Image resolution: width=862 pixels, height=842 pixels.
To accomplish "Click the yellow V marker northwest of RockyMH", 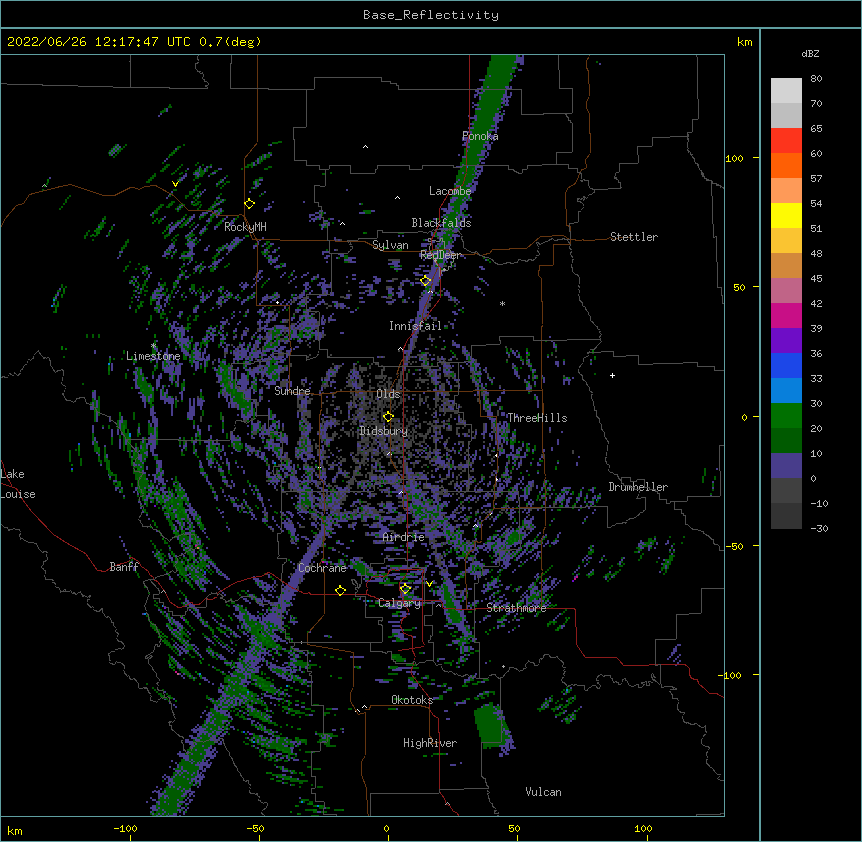I will coord(175,184).
